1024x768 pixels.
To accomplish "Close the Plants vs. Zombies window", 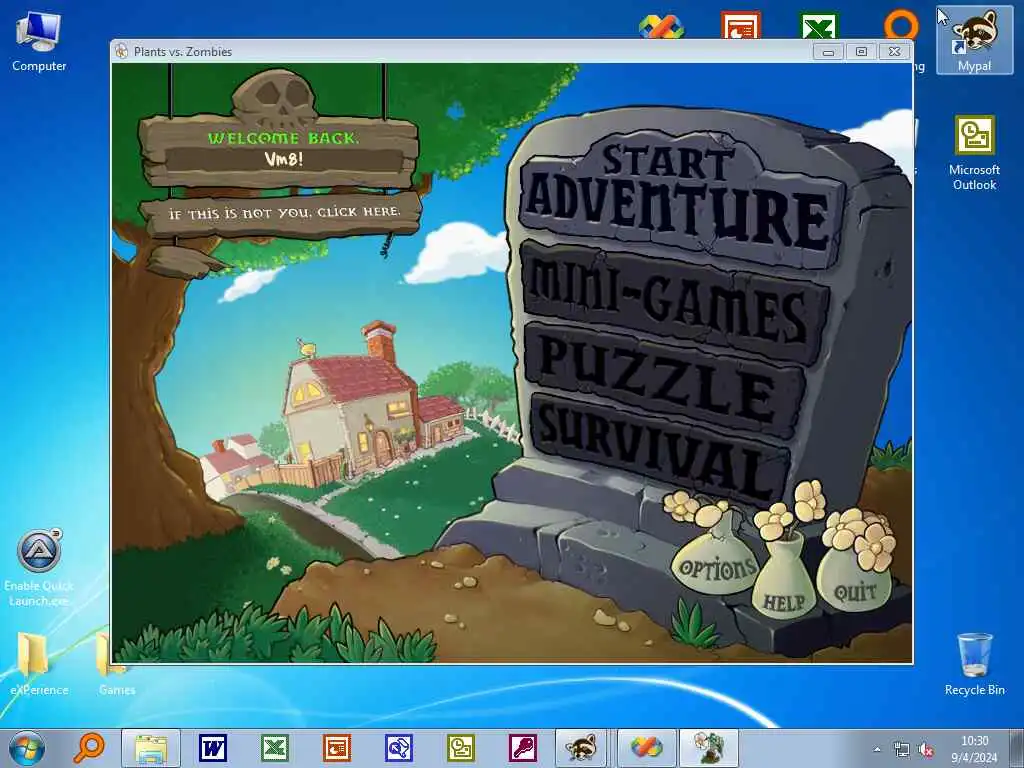I will [x=894, y=52].
